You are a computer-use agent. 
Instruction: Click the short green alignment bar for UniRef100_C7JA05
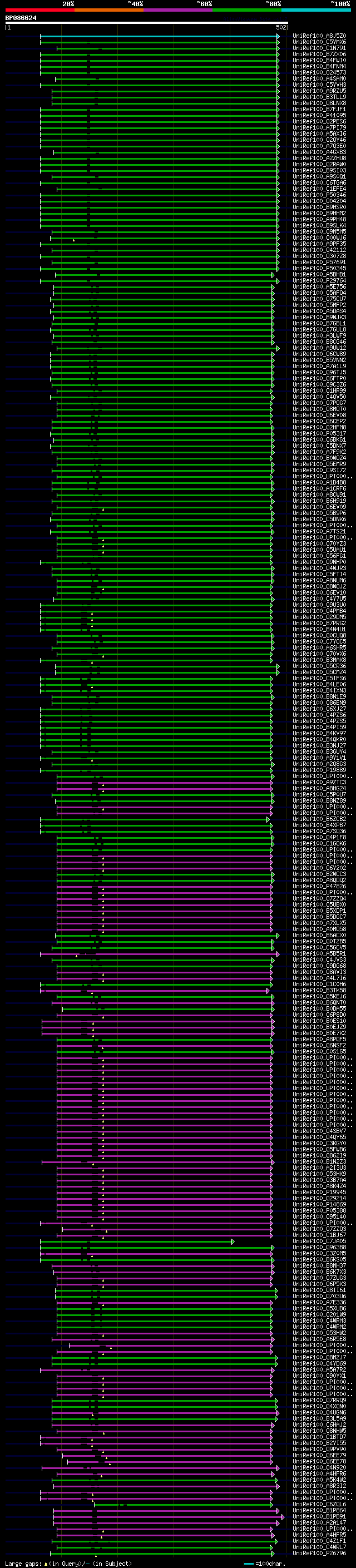(137, 1241)
